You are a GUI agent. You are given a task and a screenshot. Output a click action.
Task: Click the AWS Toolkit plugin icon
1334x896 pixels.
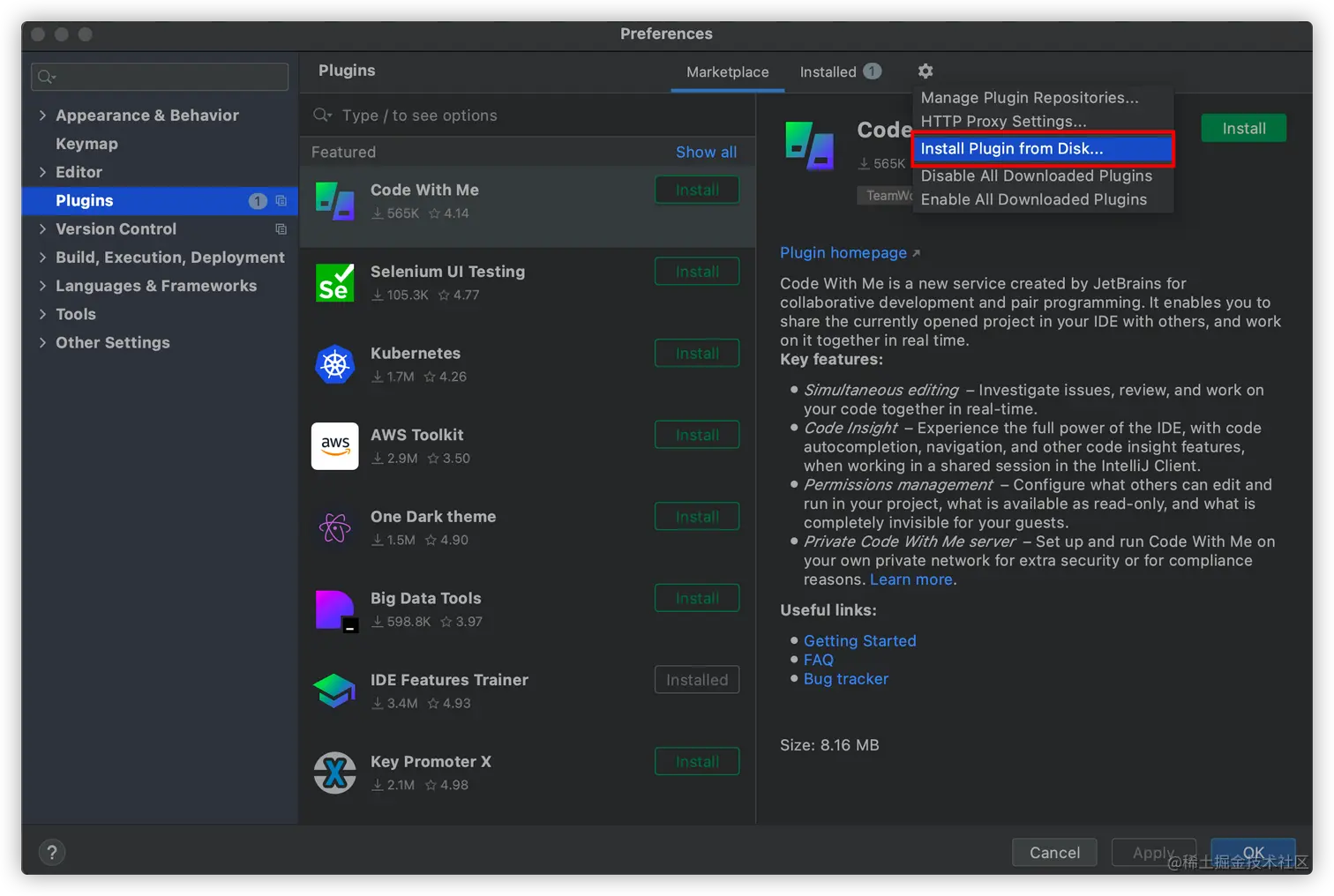click(x=335, y=446)
